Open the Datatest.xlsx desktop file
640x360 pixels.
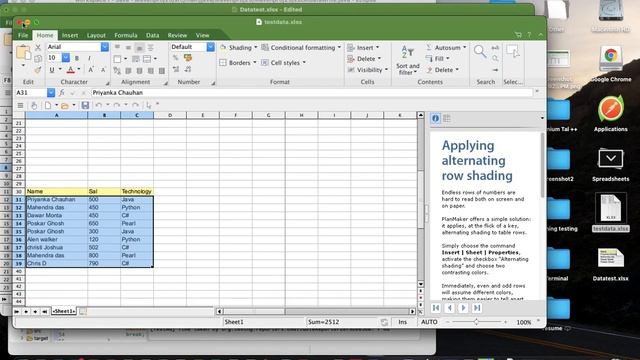pos(611,264)
